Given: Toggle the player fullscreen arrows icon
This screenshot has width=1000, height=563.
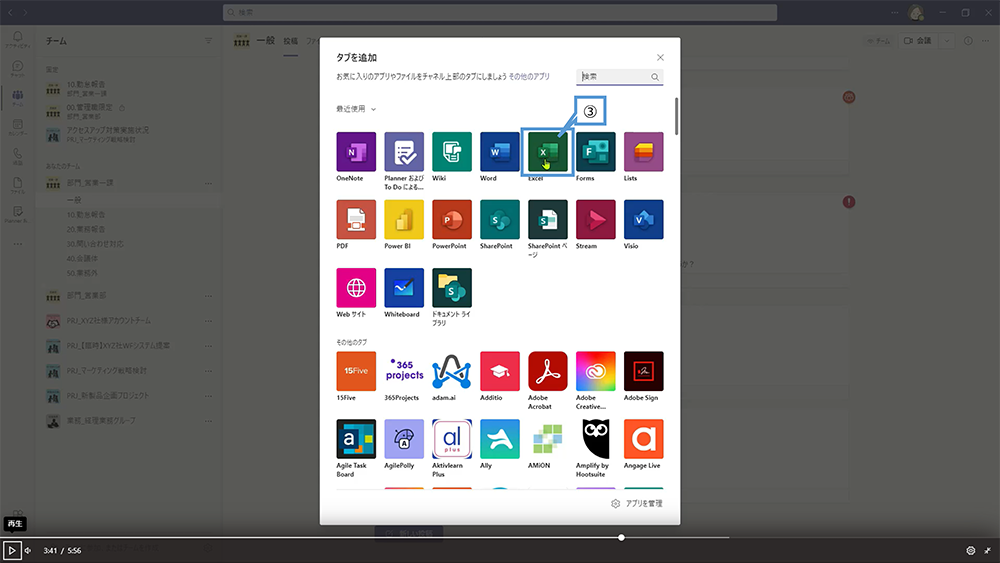Looking at the screenshot, I should coord(988,550).
